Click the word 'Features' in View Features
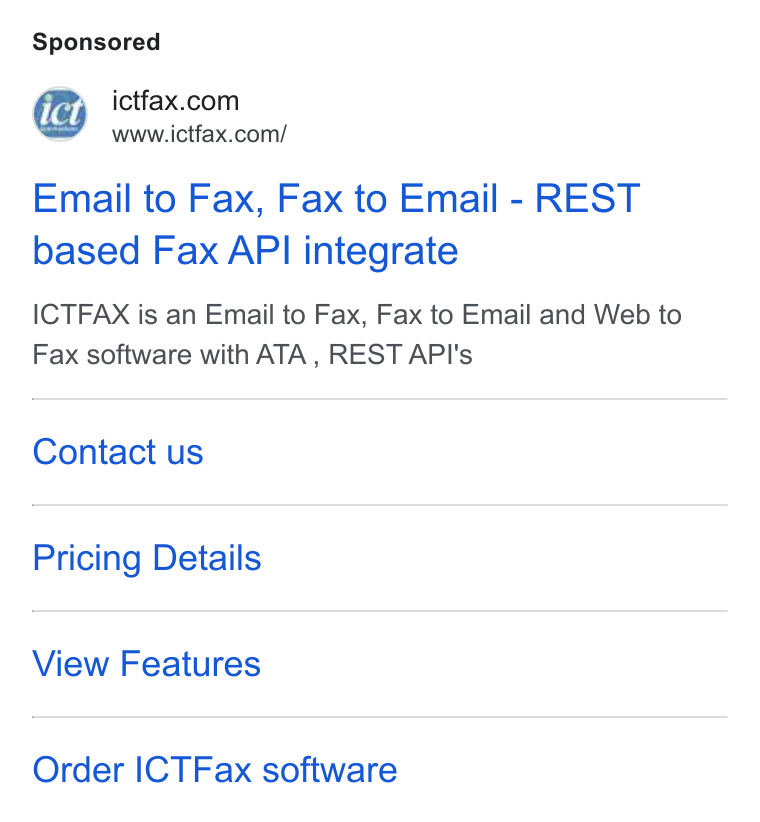 coord(190,664)
